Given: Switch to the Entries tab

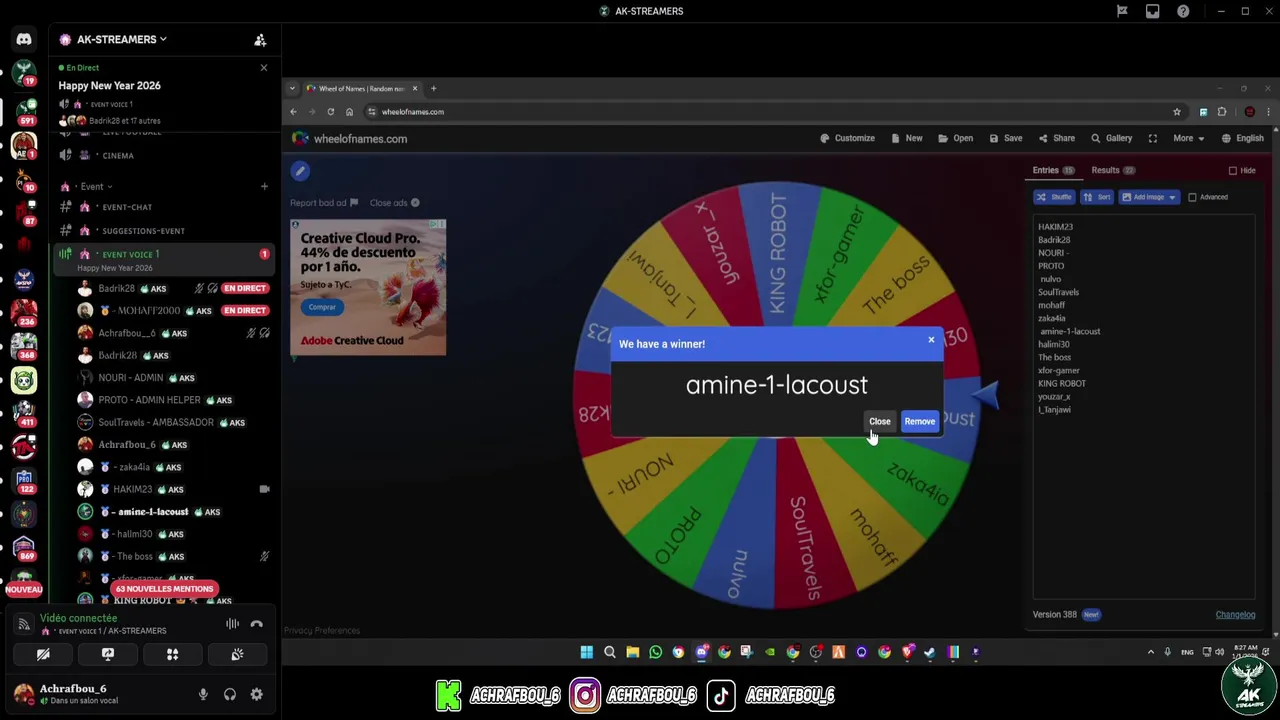Looking at the screenshot, I should coord(1054,171).
